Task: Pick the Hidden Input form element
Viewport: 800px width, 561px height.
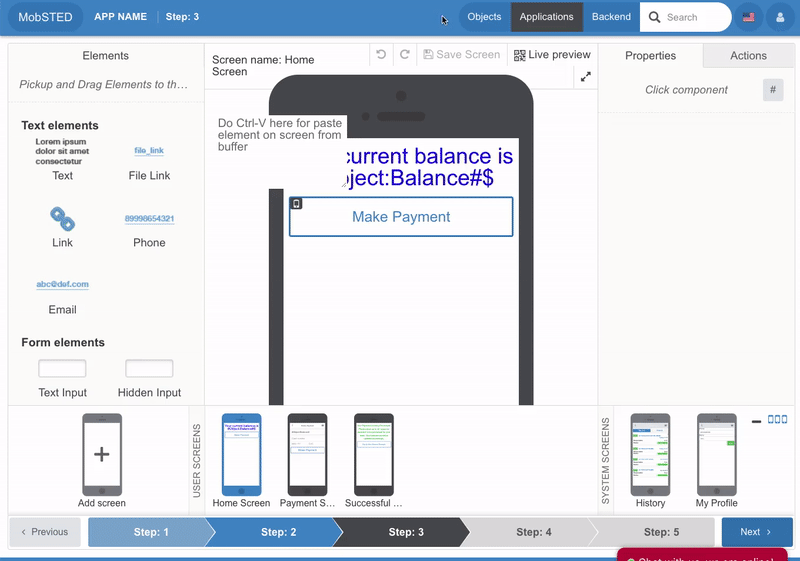Action: tap(149, 378)
